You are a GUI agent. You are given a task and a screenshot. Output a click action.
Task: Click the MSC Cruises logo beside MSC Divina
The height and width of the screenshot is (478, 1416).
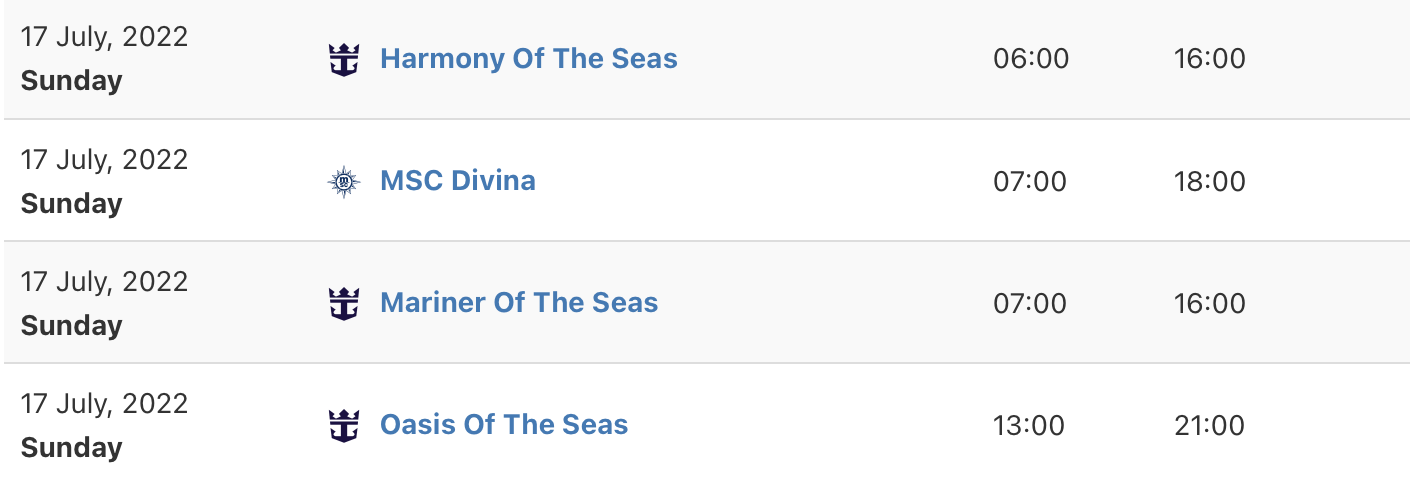point(344,182)
